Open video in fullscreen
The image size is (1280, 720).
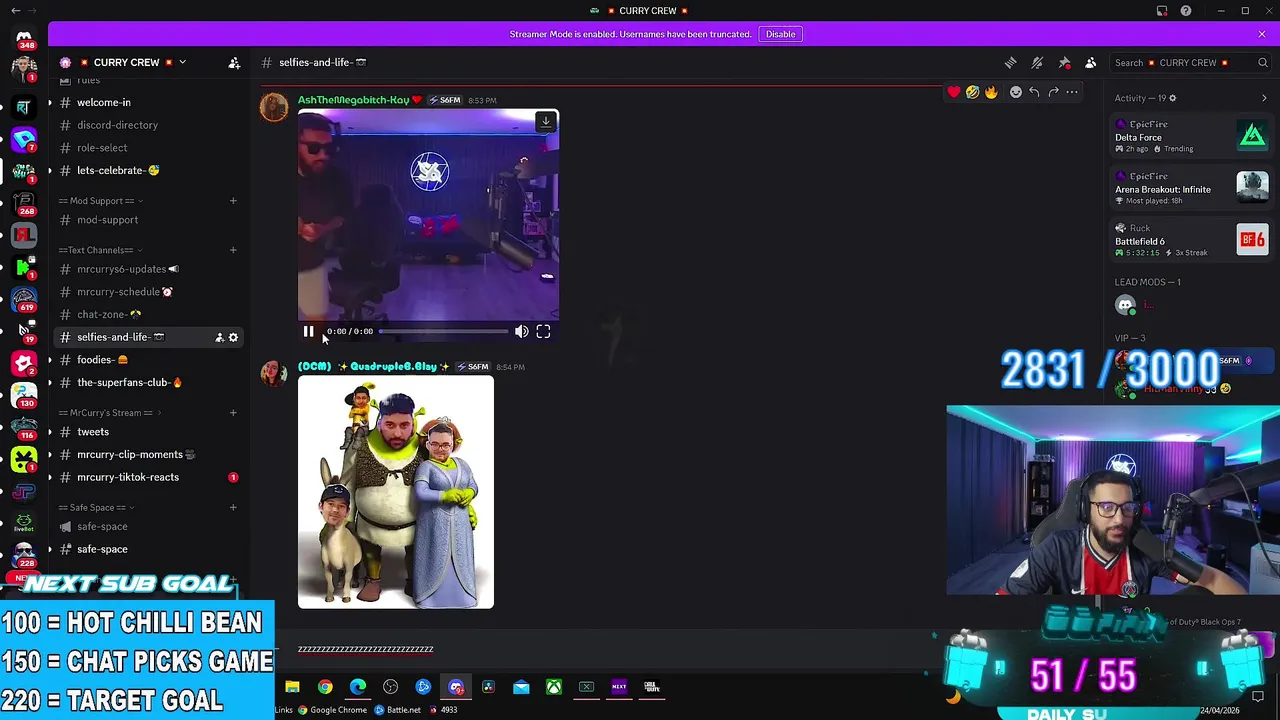click(543, 331)
